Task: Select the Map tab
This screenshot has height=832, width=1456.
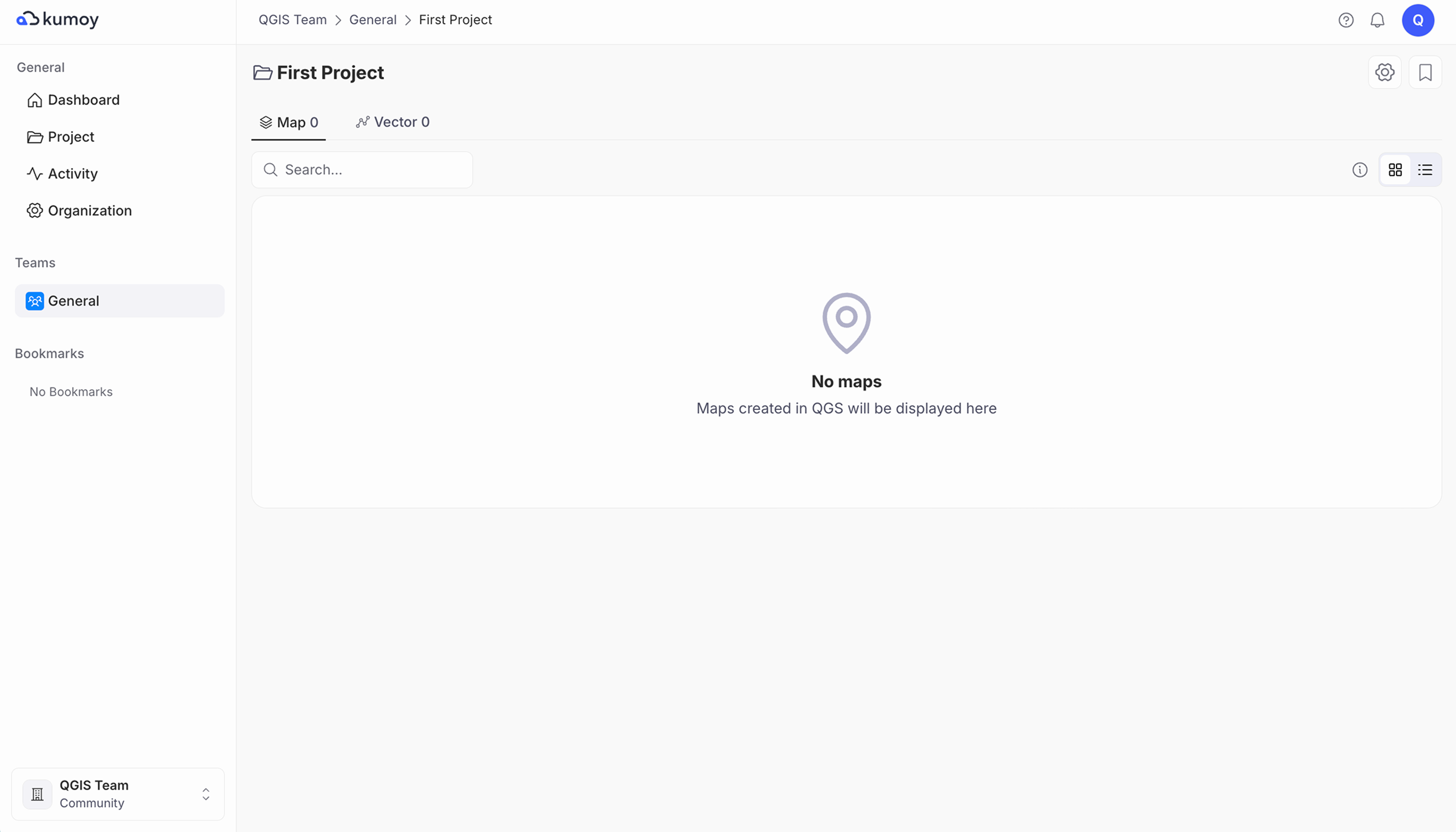Action: coord(289,122)
